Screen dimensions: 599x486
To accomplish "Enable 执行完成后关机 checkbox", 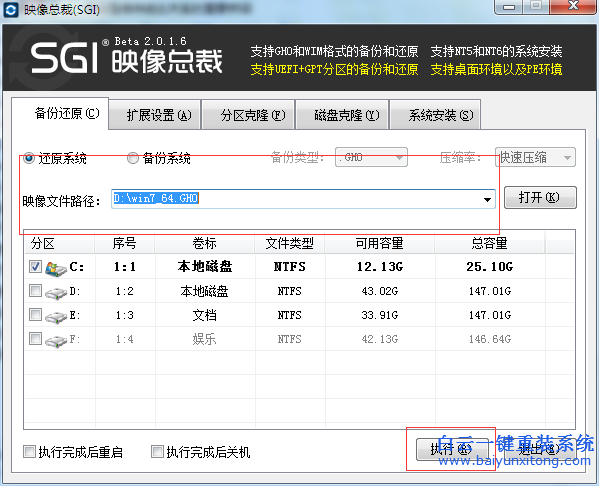I will tap(157, 451).
